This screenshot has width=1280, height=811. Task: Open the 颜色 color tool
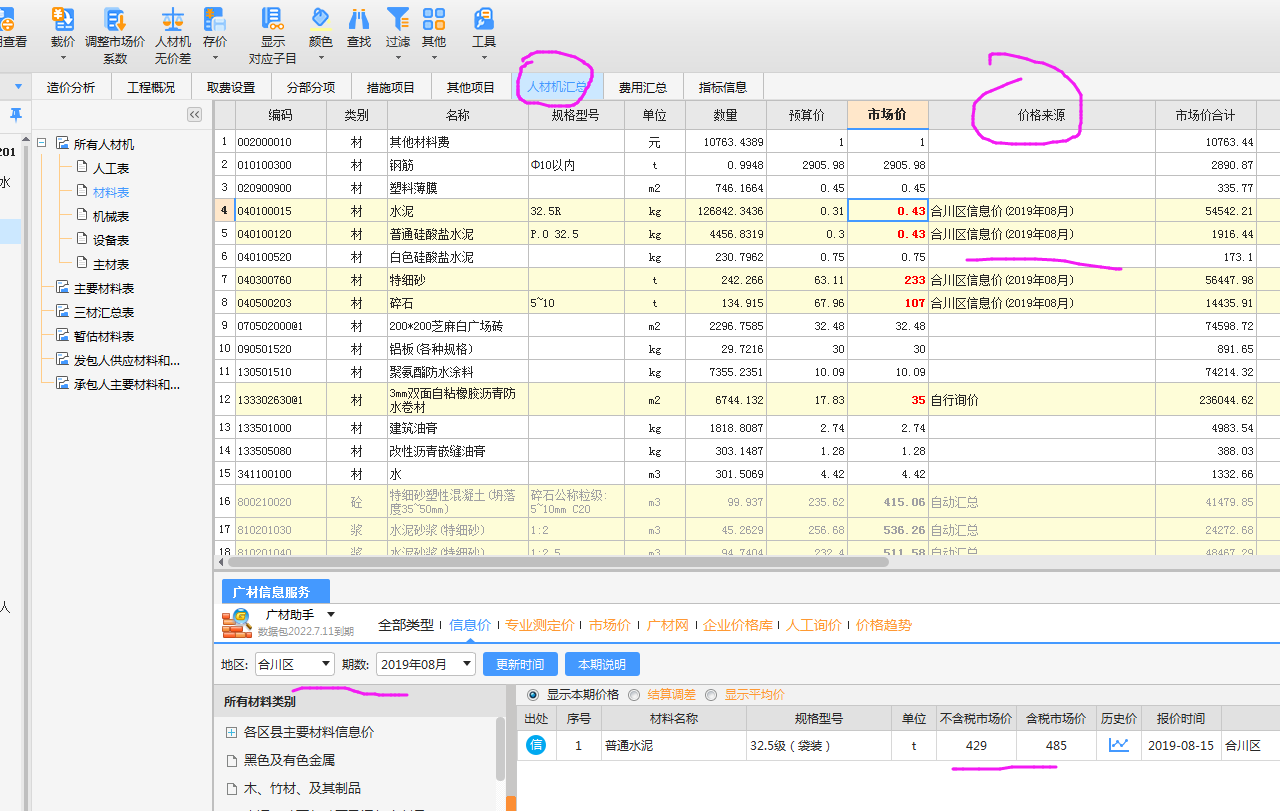(320, 19)
